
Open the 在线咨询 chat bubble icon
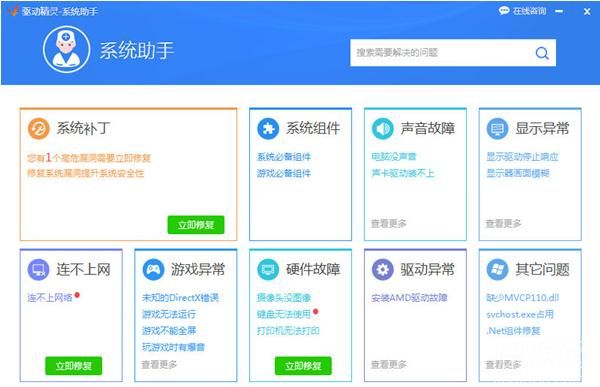[x=504, y=11]
